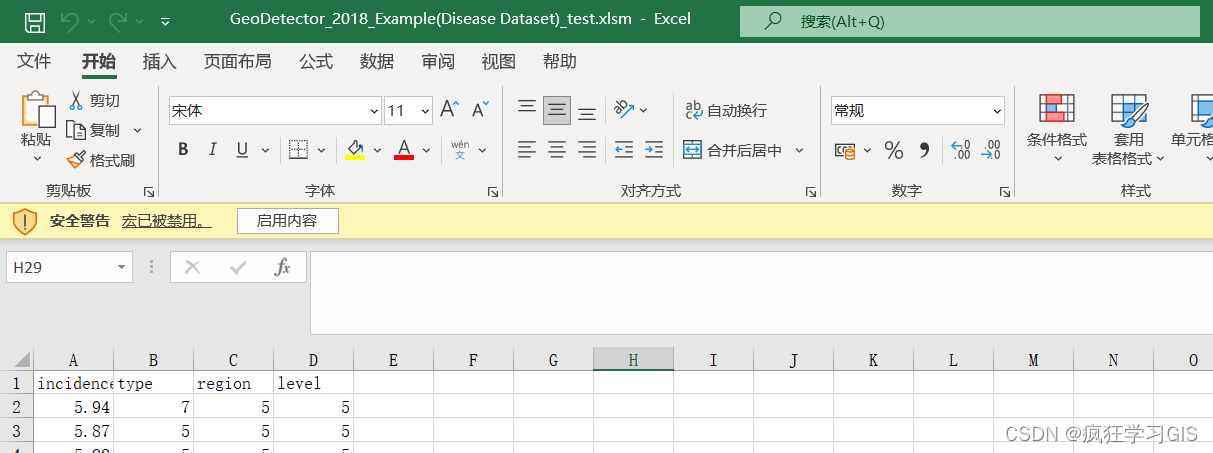Apply red font color A

(404, 150)
